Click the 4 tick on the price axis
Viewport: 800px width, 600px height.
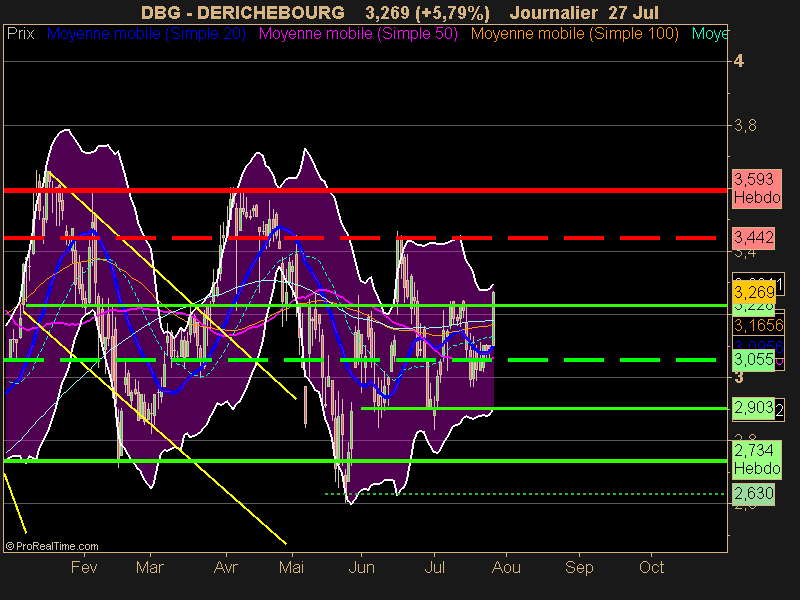pyautogui.click(x=739, y=61)
